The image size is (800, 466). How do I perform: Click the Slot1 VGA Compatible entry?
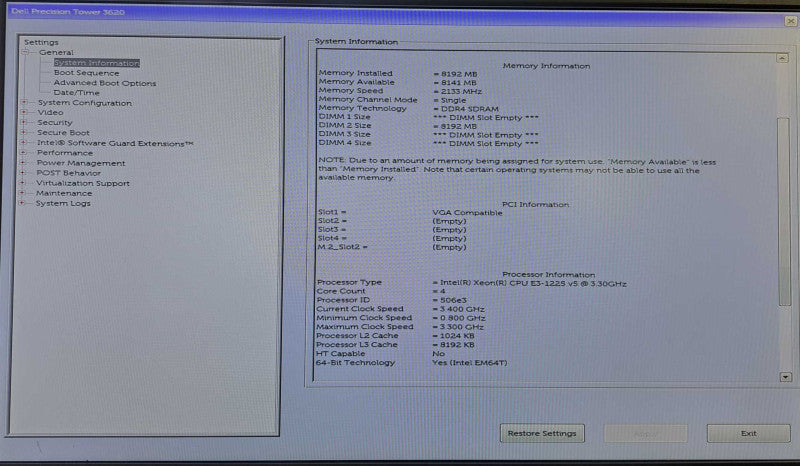pos(467,212)
